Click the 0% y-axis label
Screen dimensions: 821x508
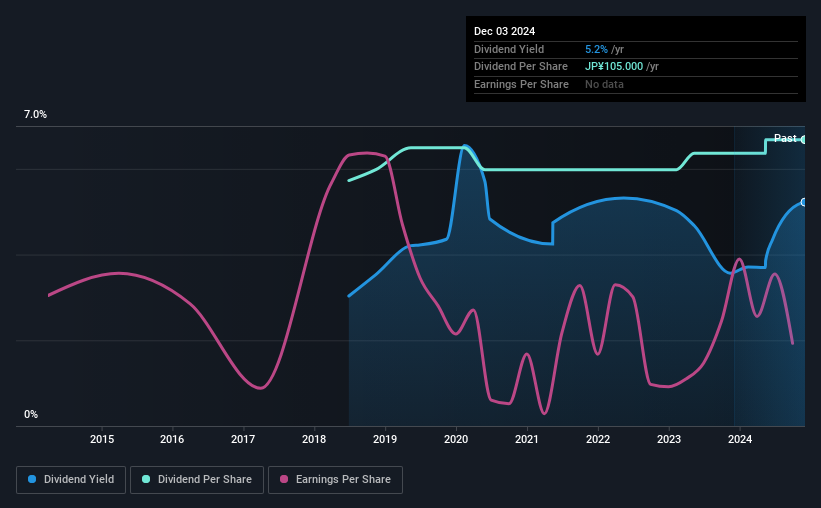pyautogui.click(x=31, y=414)
